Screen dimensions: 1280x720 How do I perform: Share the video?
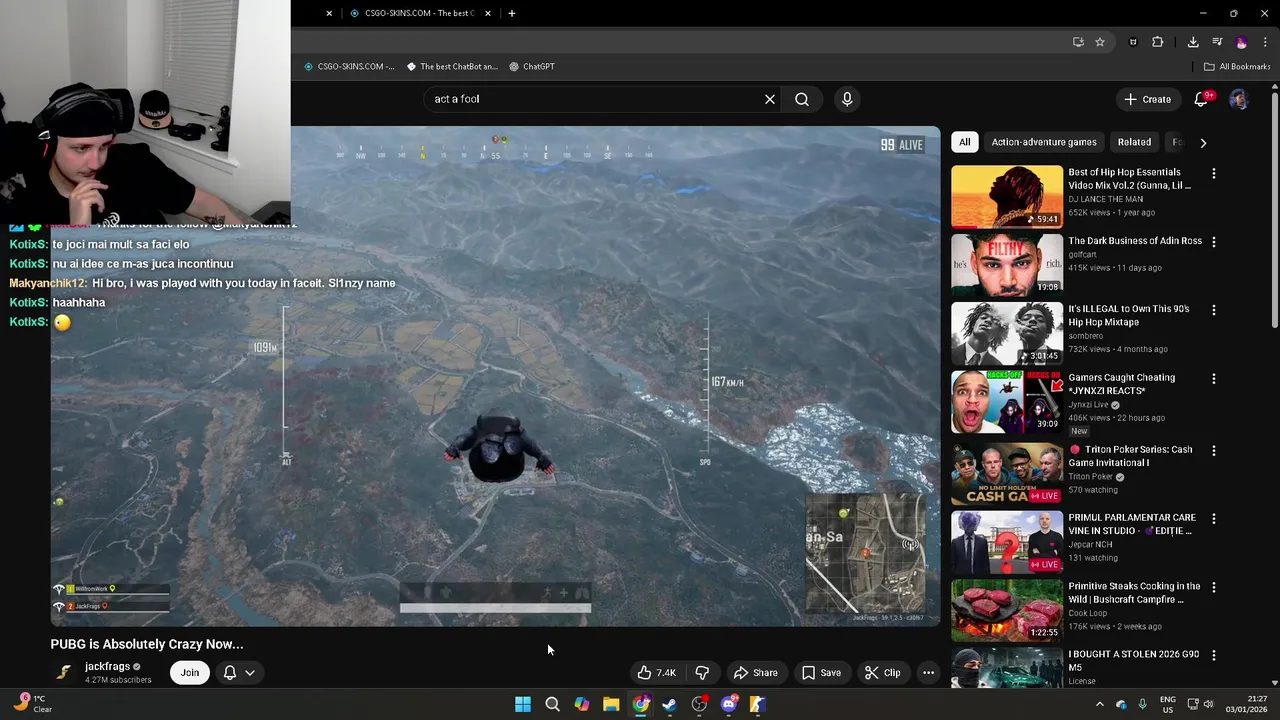click(x=755, y=673)
